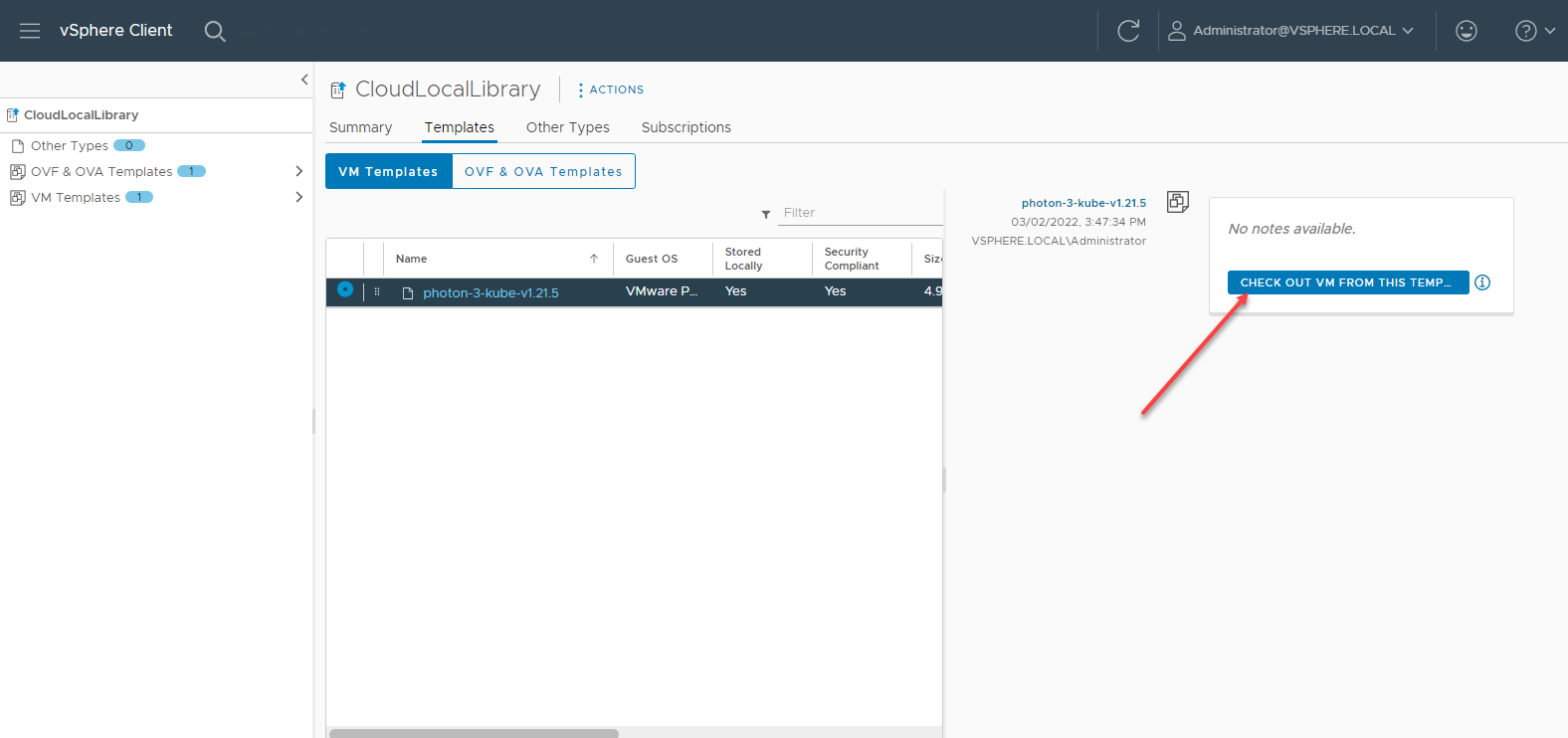Click the search magnifier icon
This screenshot has height=738, width=1568.
[x=215, y=31]
